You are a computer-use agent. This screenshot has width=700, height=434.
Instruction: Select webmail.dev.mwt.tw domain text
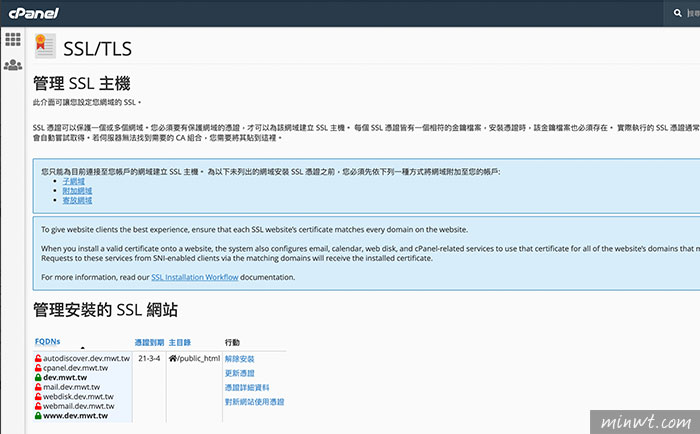(79, 406)
